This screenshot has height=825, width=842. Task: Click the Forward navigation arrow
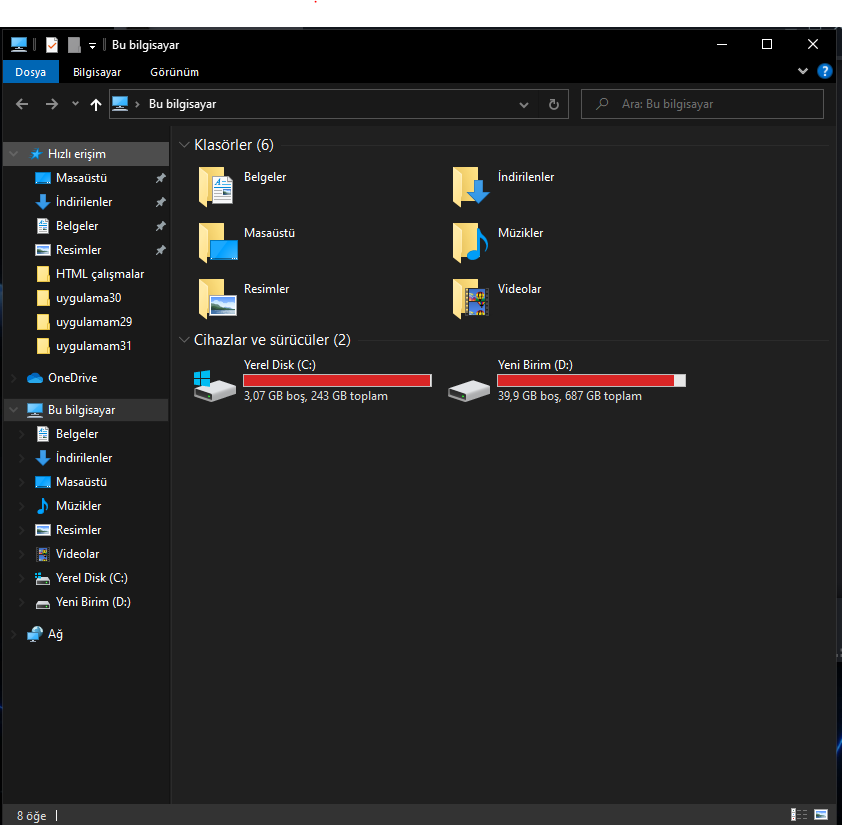point(52,104)
